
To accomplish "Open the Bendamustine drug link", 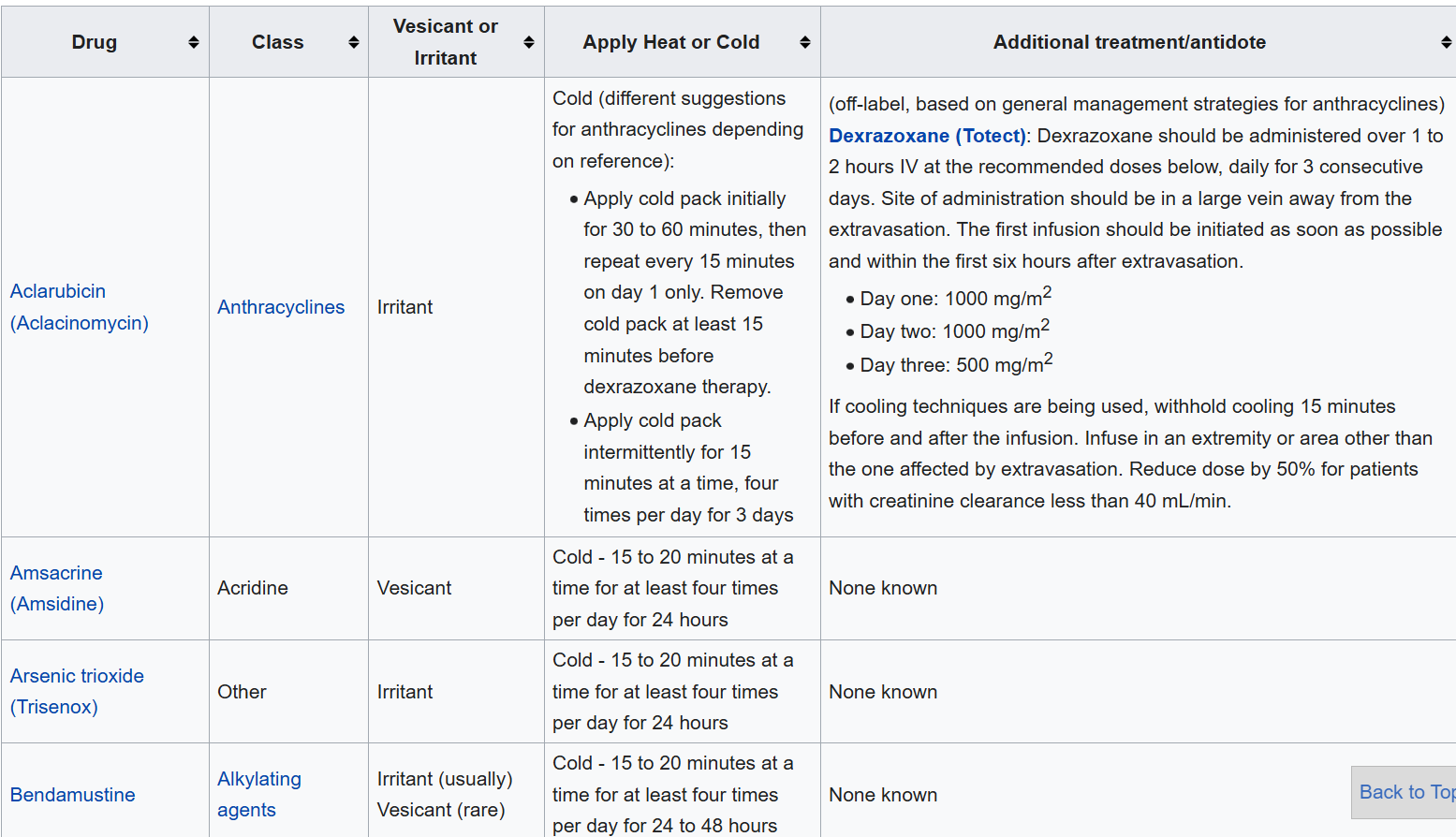I will [72, 795].
